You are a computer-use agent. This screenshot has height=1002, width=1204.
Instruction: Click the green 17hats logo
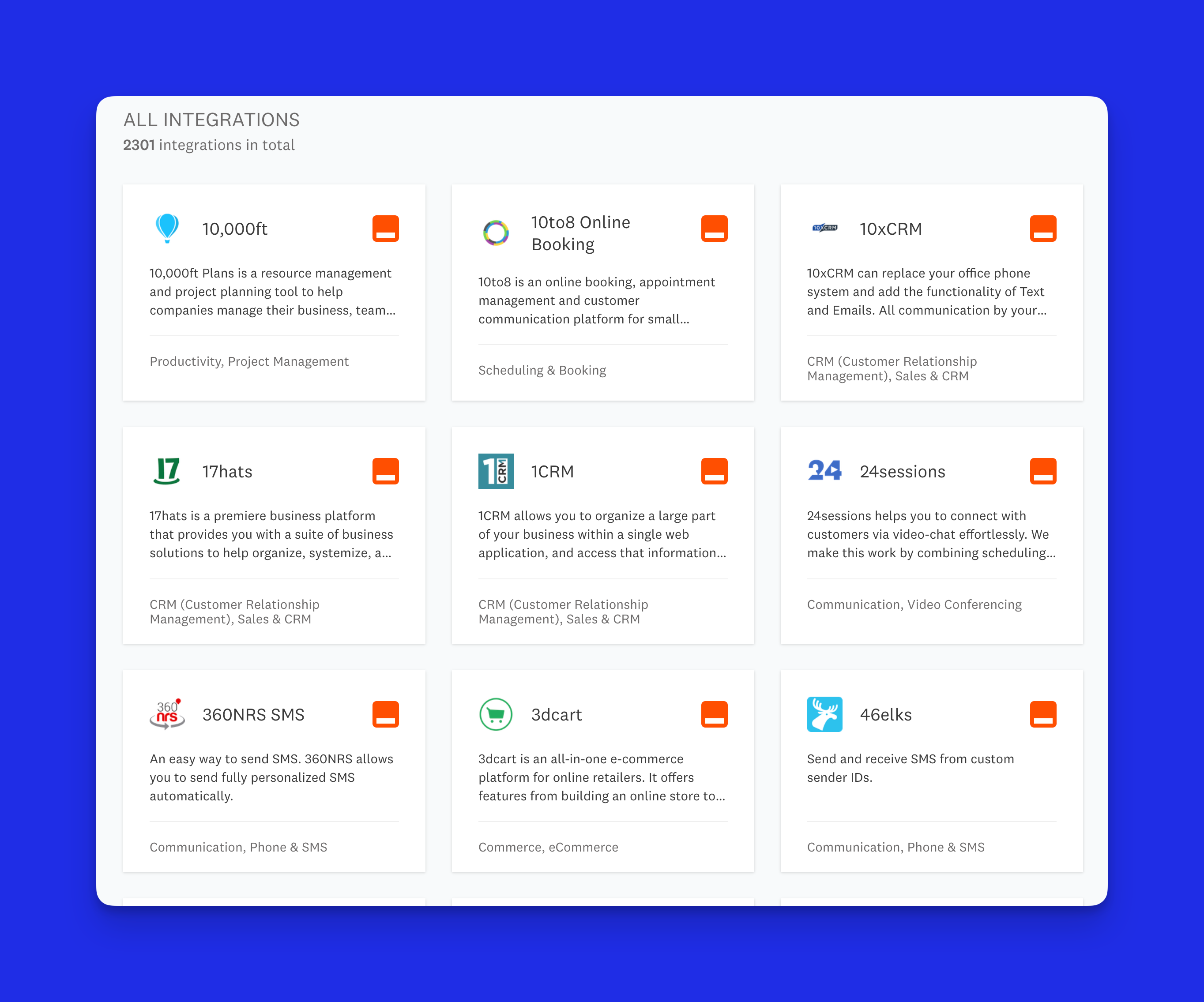167,471
